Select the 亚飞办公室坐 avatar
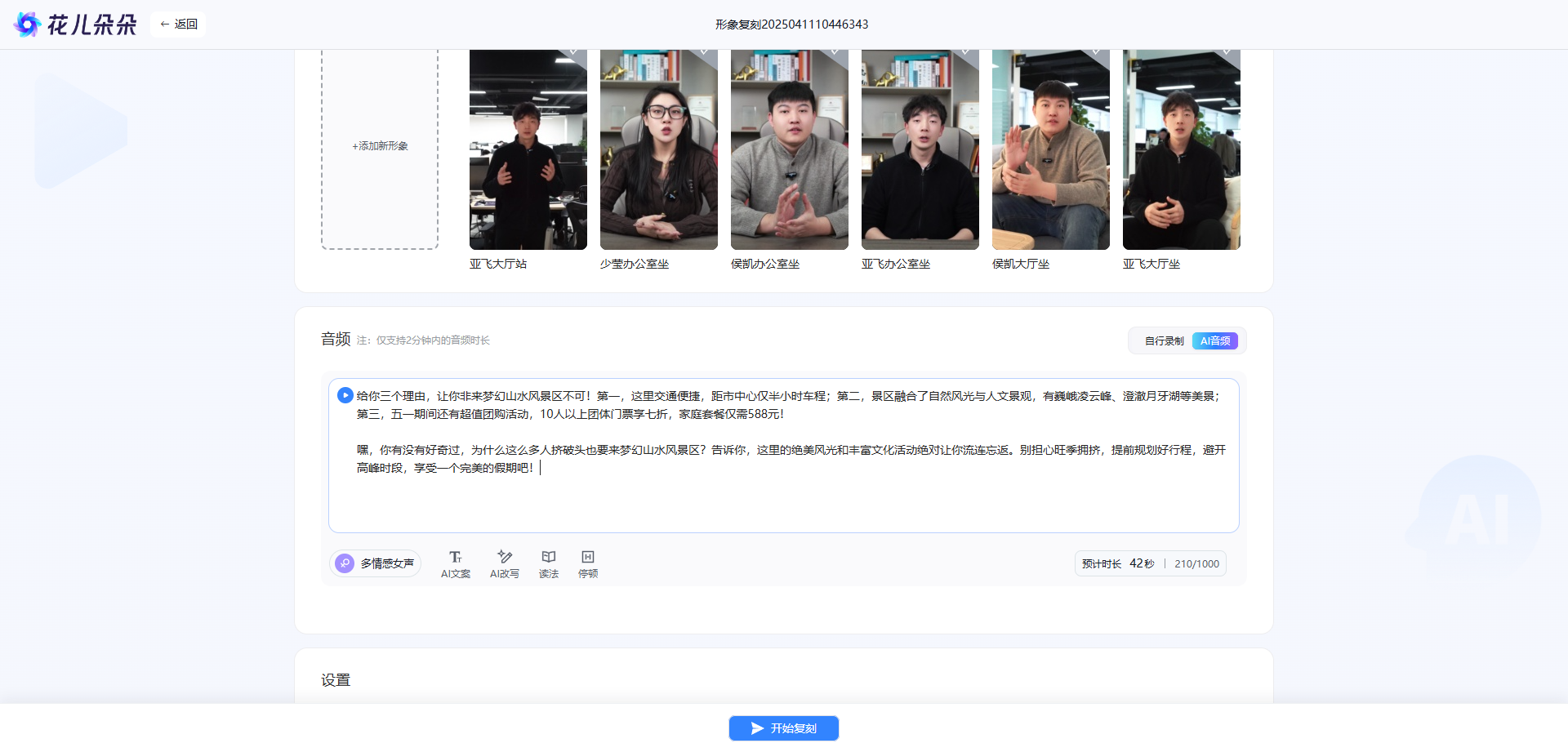The height and width of the screenshot is (752, 1568). (x=920, y=149)
